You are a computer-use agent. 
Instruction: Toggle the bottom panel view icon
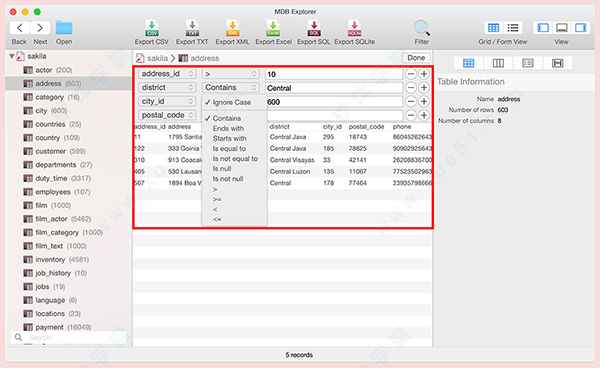tap(562, 28)
